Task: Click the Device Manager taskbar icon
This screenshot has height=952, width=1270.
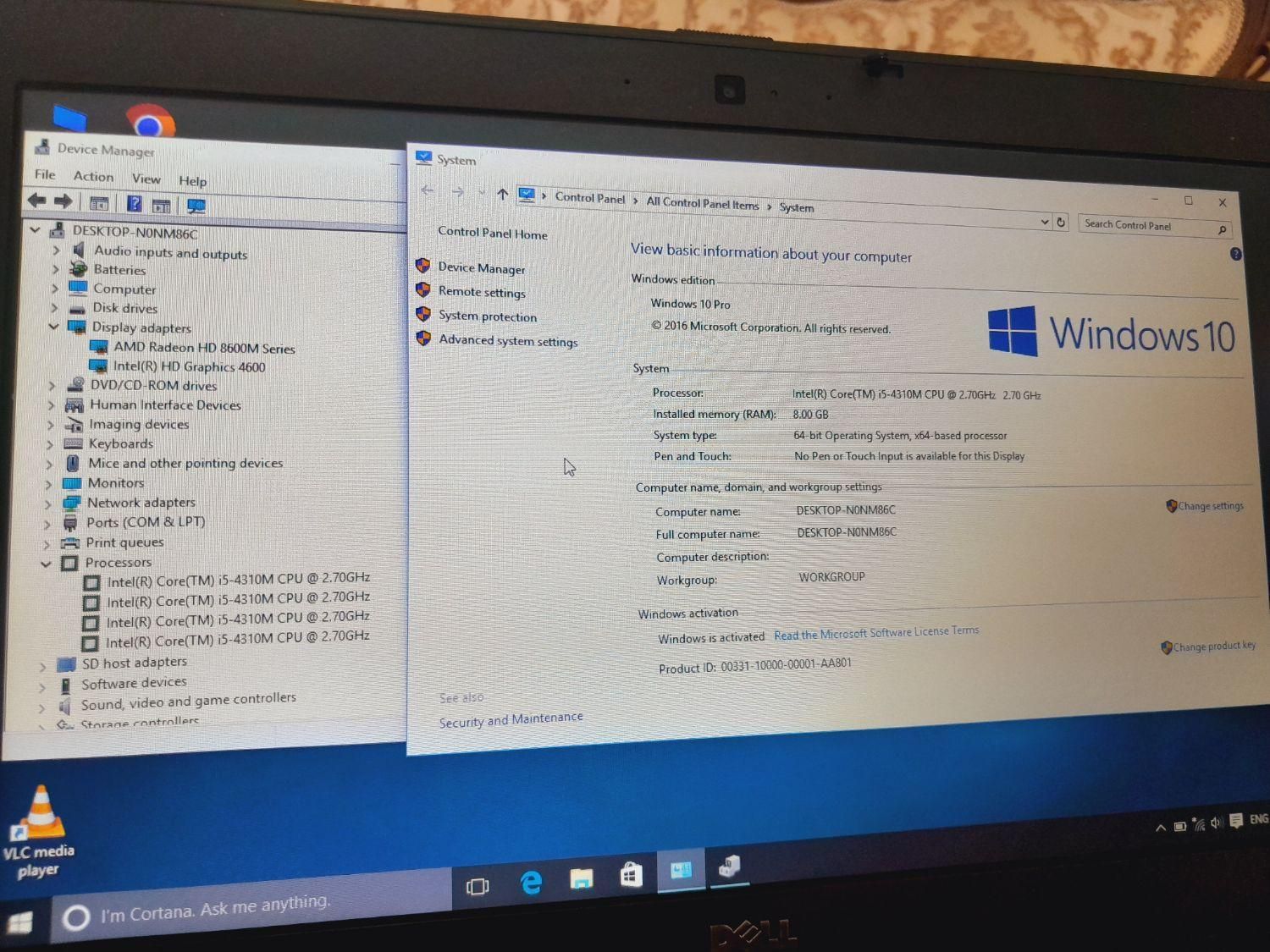Action: (729, 867)
